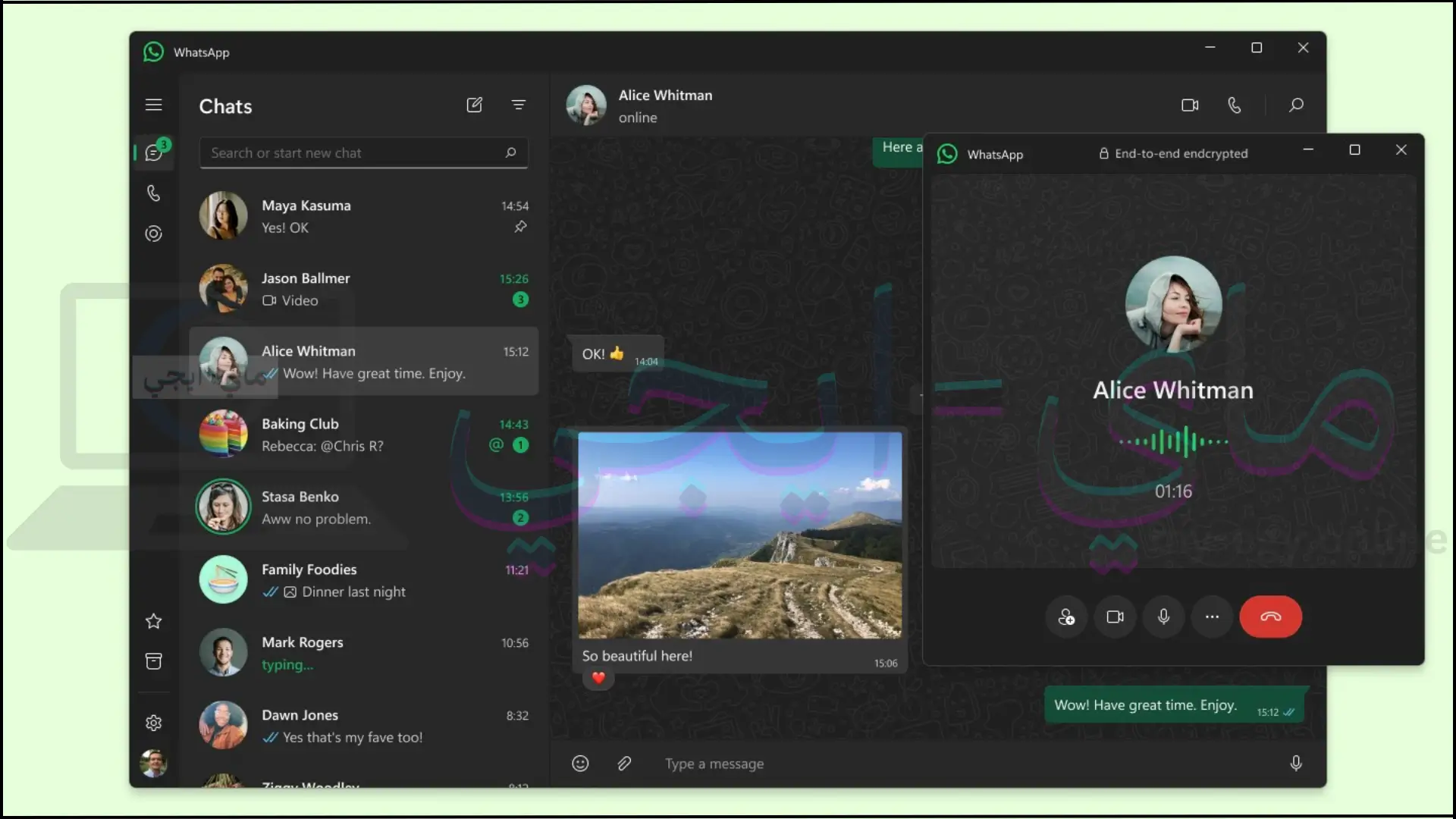1456x819 pixels.
Task: Toggle the end-to-end encrypted indicator
Action: (1172, 153)
